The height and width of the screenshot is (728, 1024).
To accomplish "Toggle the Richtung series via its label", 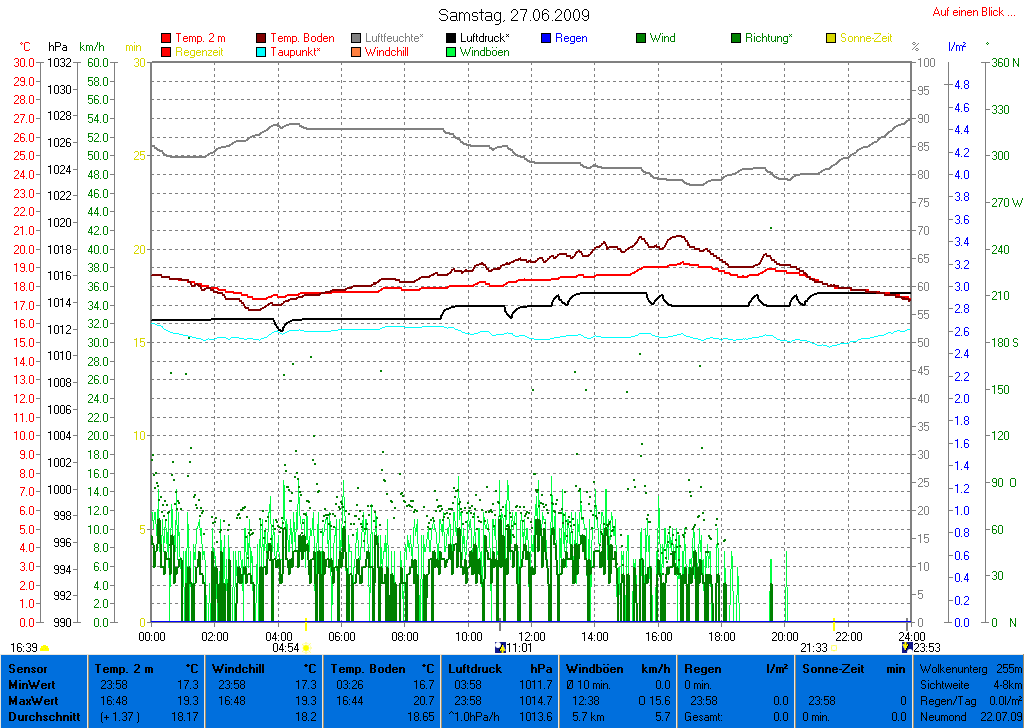I will [768, 39].
